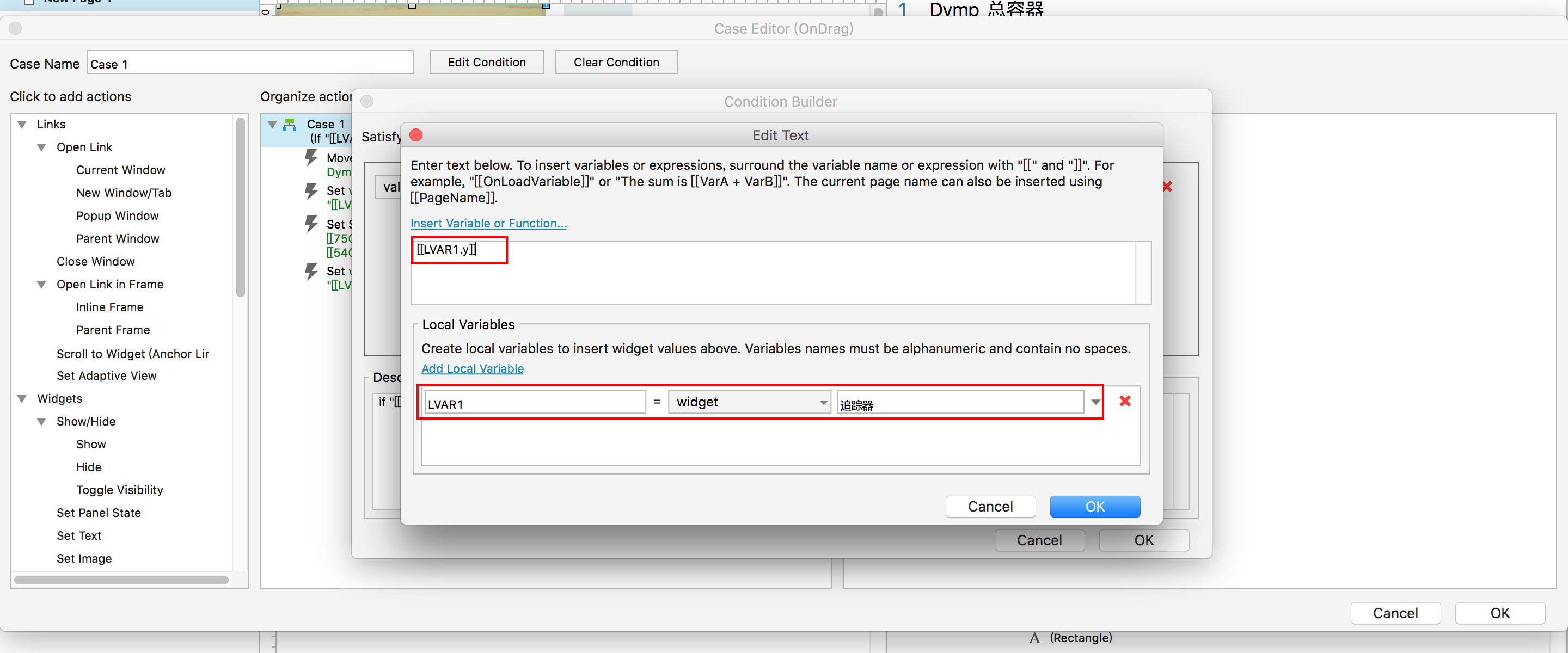
Task: Collapse the Links tree section
Action: pyautogui.click(x=22, y=125)
